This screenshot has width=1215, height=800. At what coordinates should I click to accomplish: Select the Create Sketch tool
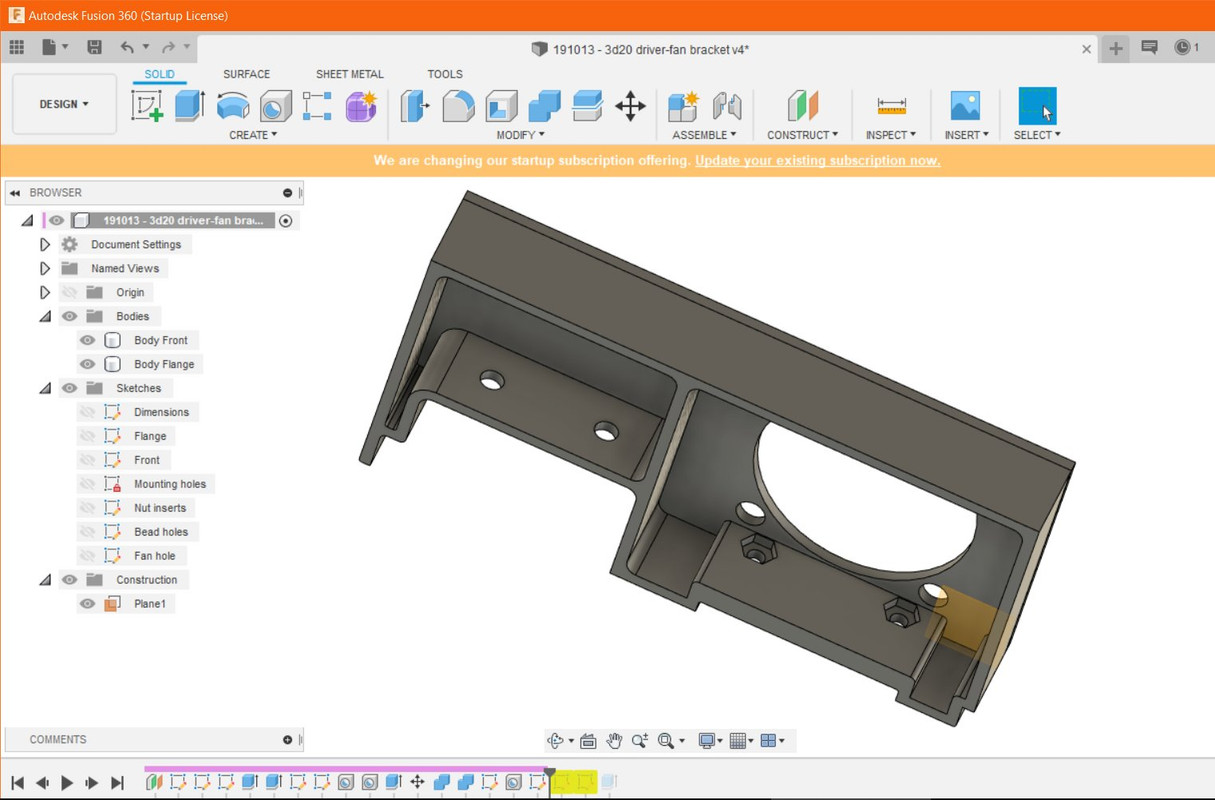[x=147, y=106]
